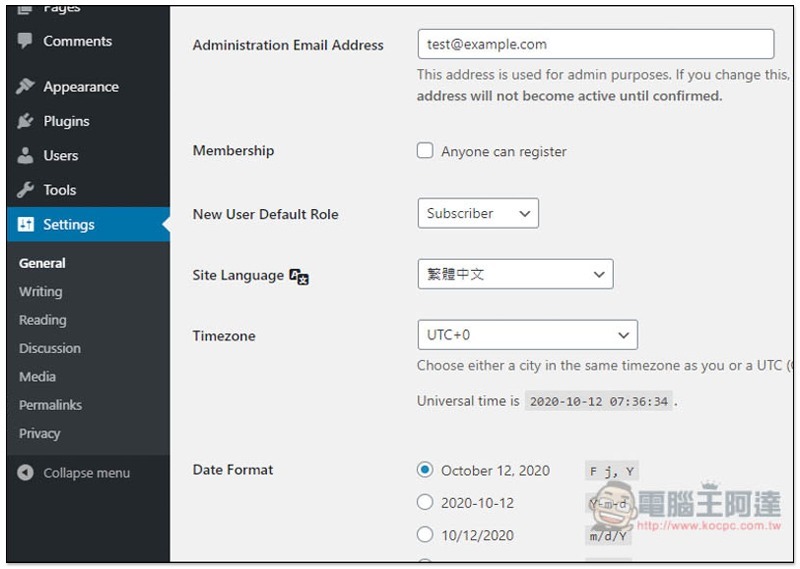Select the 2020-10-12 date format
Viewport: 800px width, 569px height.
(x=425, y=502)
